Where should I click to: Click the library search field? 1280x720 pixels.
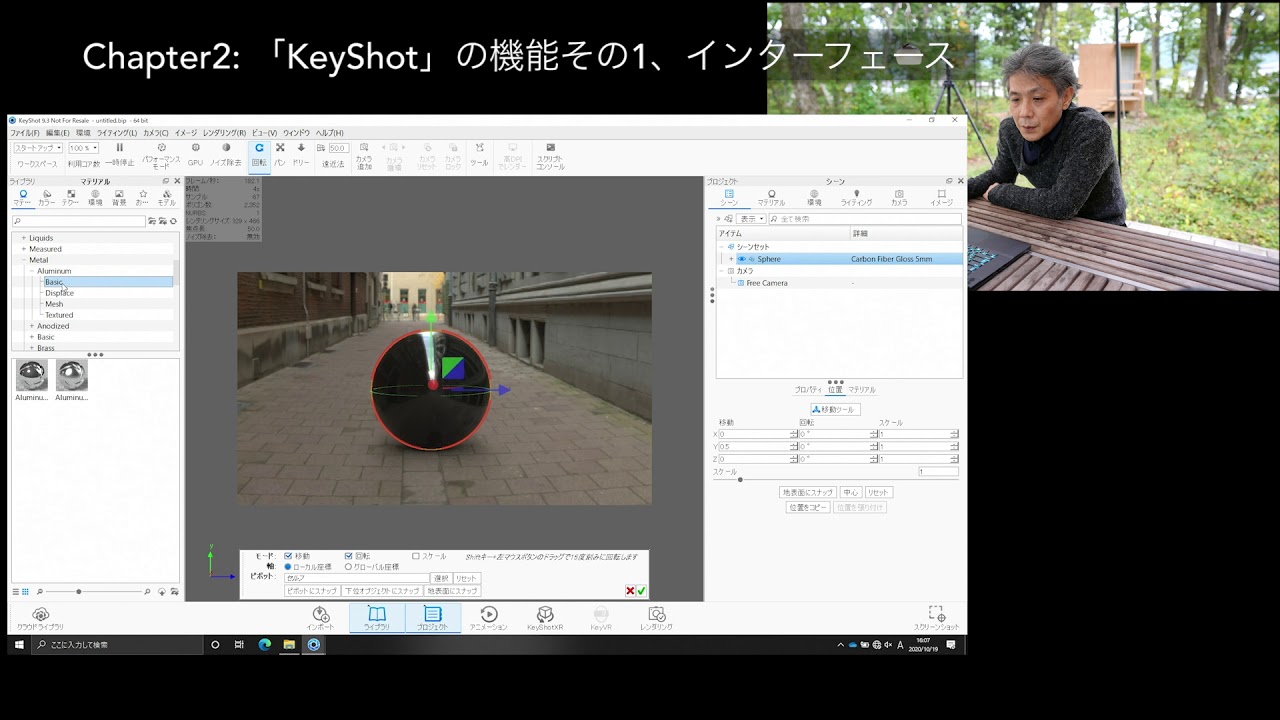pos(79,221)
